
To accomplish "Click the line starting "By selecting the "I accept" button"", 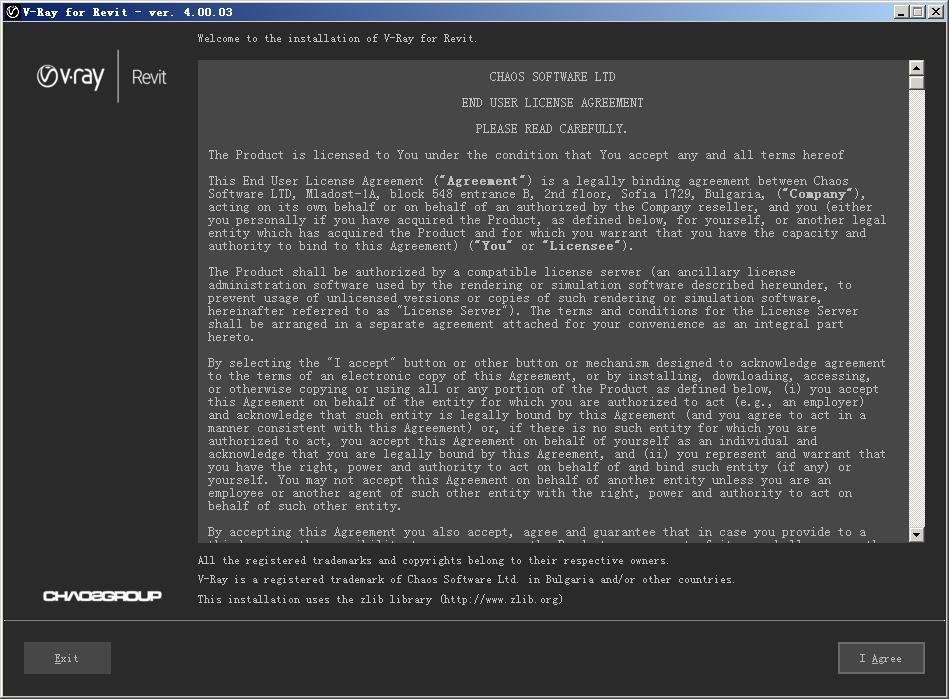I will 547,363.
